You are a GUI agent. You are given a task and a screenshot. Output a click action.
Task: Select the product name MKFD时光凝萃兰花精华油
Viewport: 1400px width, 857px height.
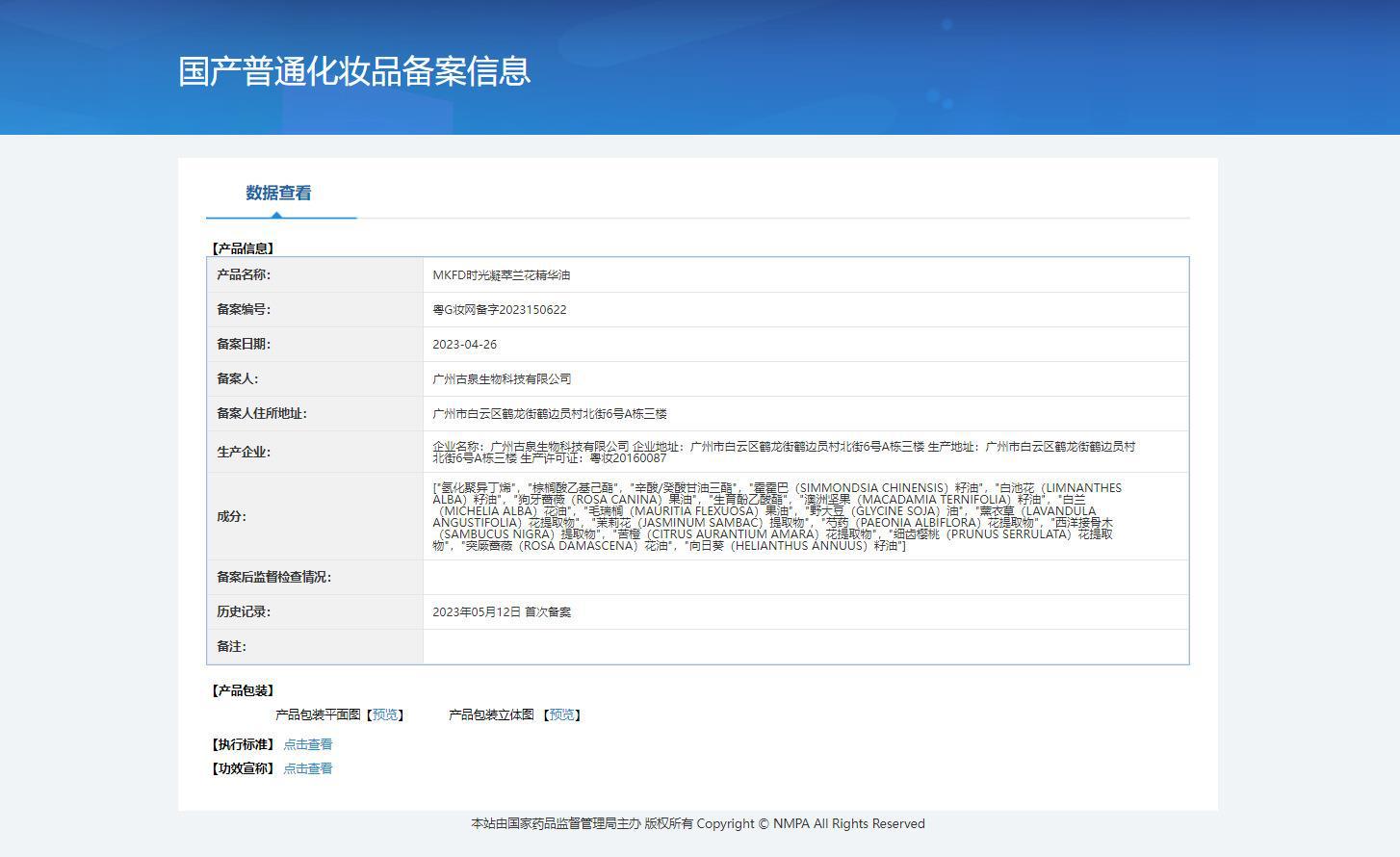[x=502, y=275]
